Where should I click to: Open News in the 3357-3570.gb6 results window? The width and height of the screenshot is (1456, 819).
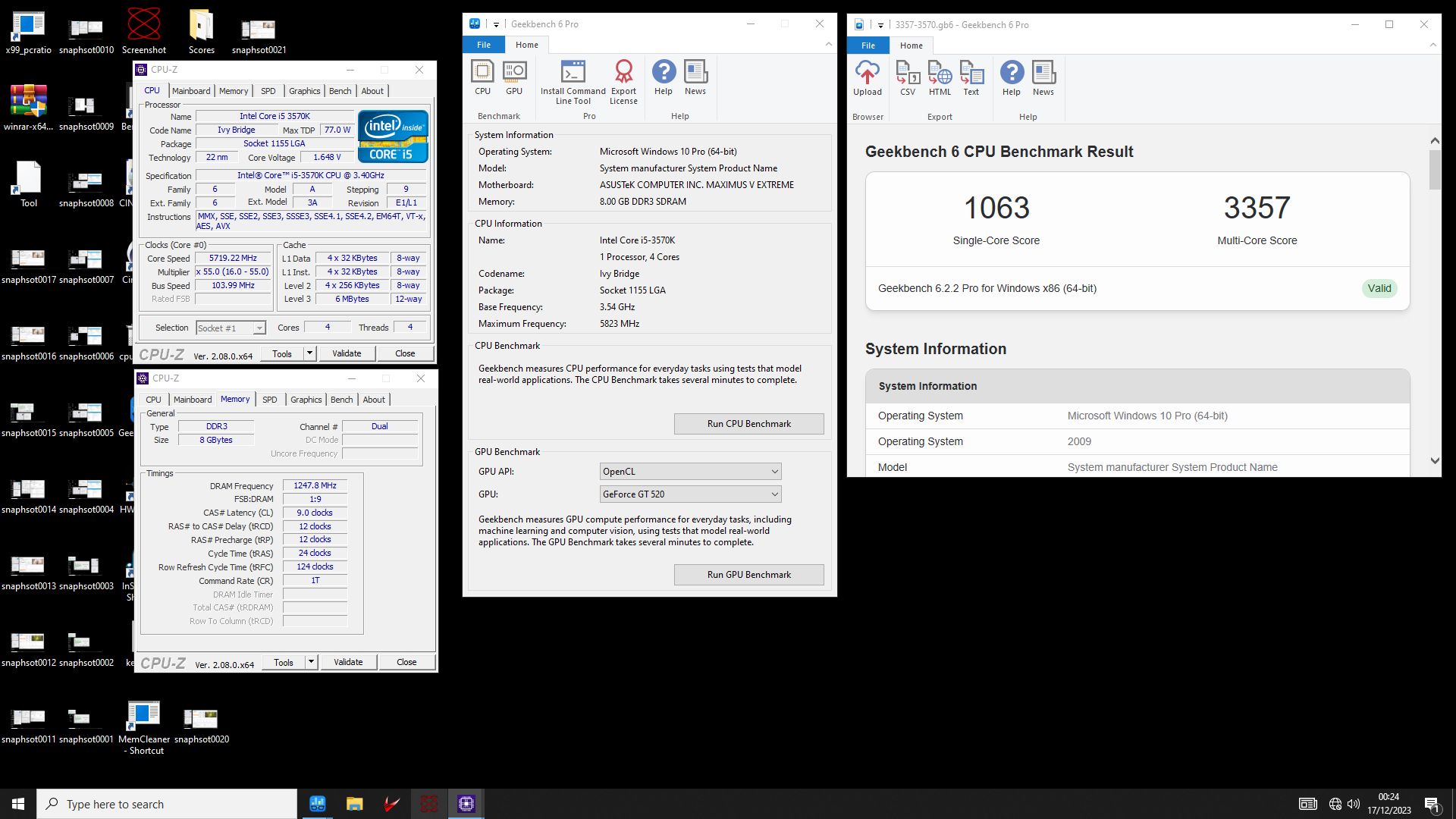pyautogui.click(x=1043, y=79)
